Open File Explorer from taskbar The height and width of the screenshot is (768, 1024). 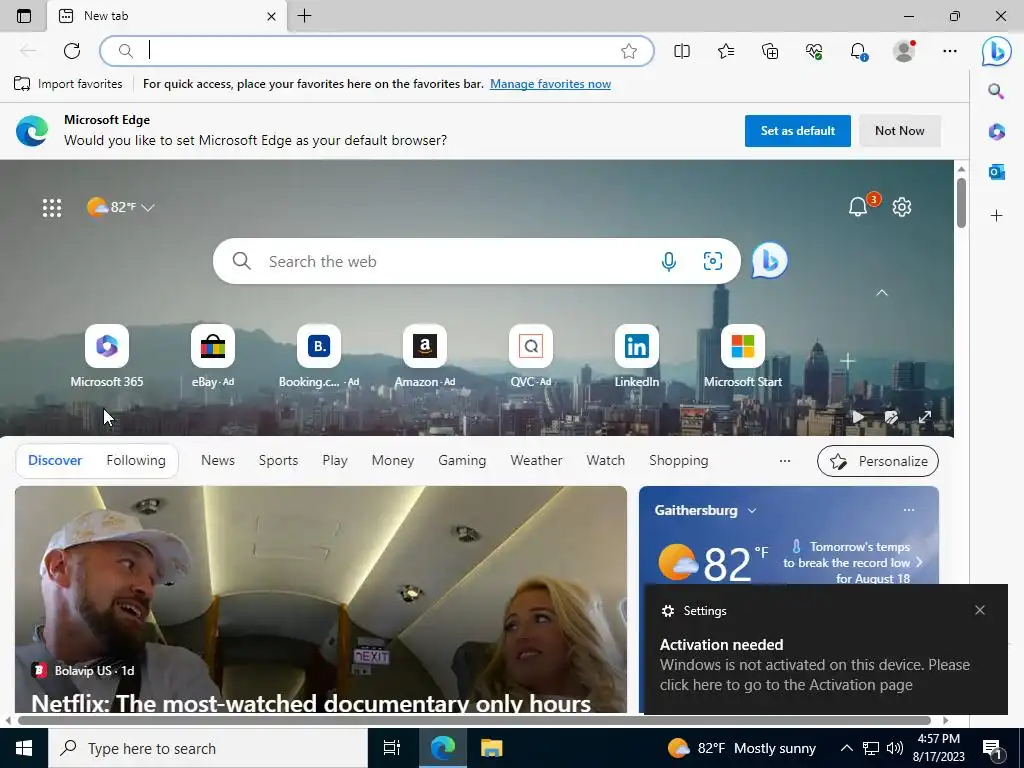point(491,748)
